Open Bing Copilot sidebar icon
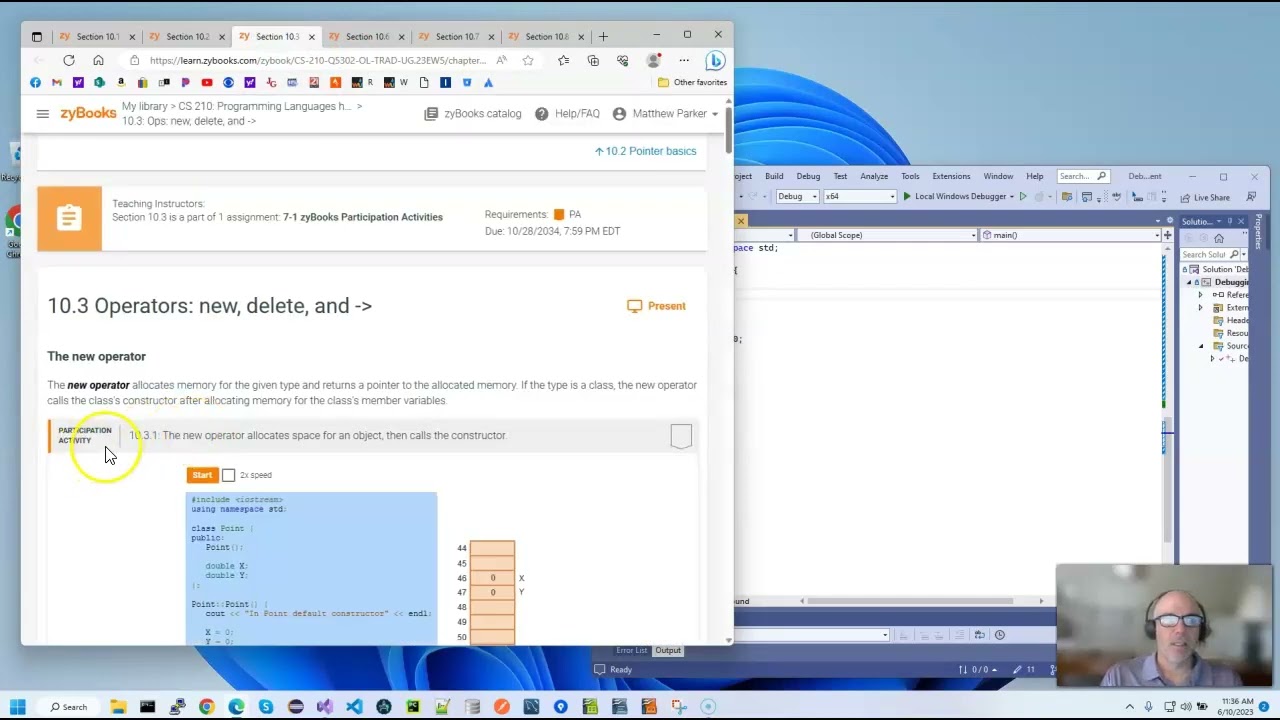Viewport: 1280px width, 720px height. [x=715, y=60]
